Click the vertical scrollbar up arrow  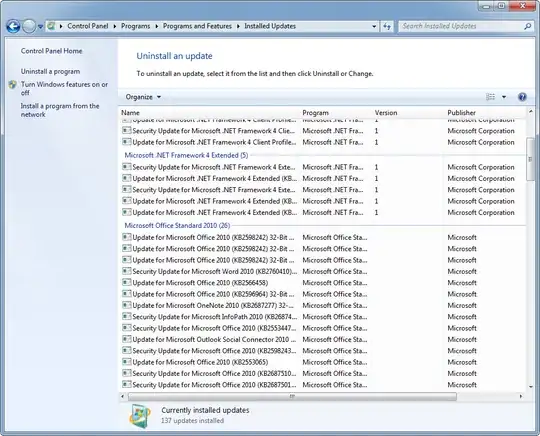(530, 112)
